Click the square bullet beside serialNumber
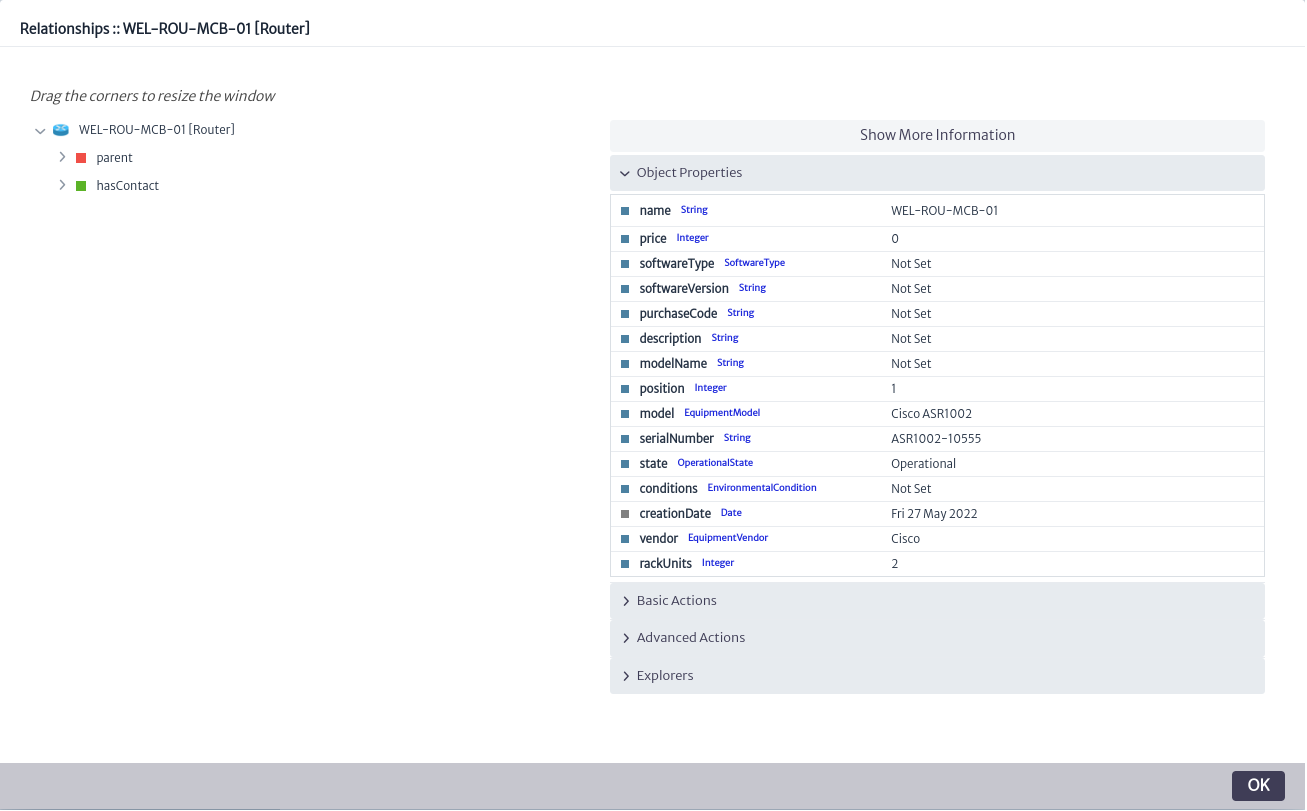The height and width of the screenshot is (811, 1307). click(625, 439)
